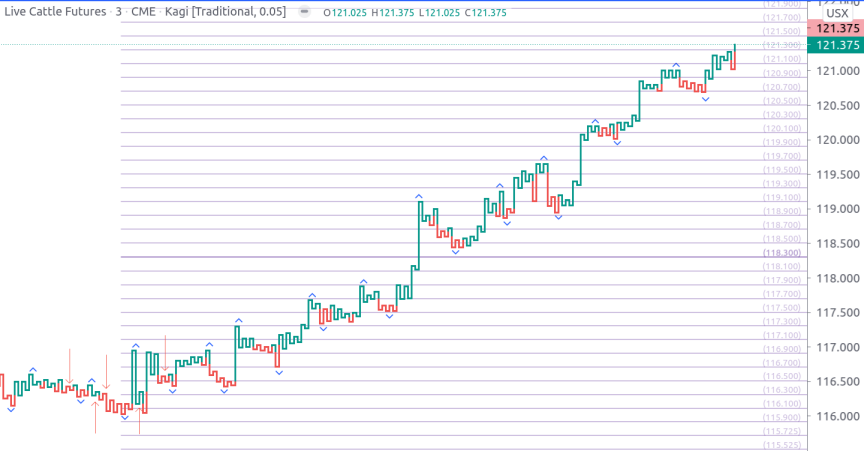
Task: Click the 118.500 price axis label
Action: (838, 243)
